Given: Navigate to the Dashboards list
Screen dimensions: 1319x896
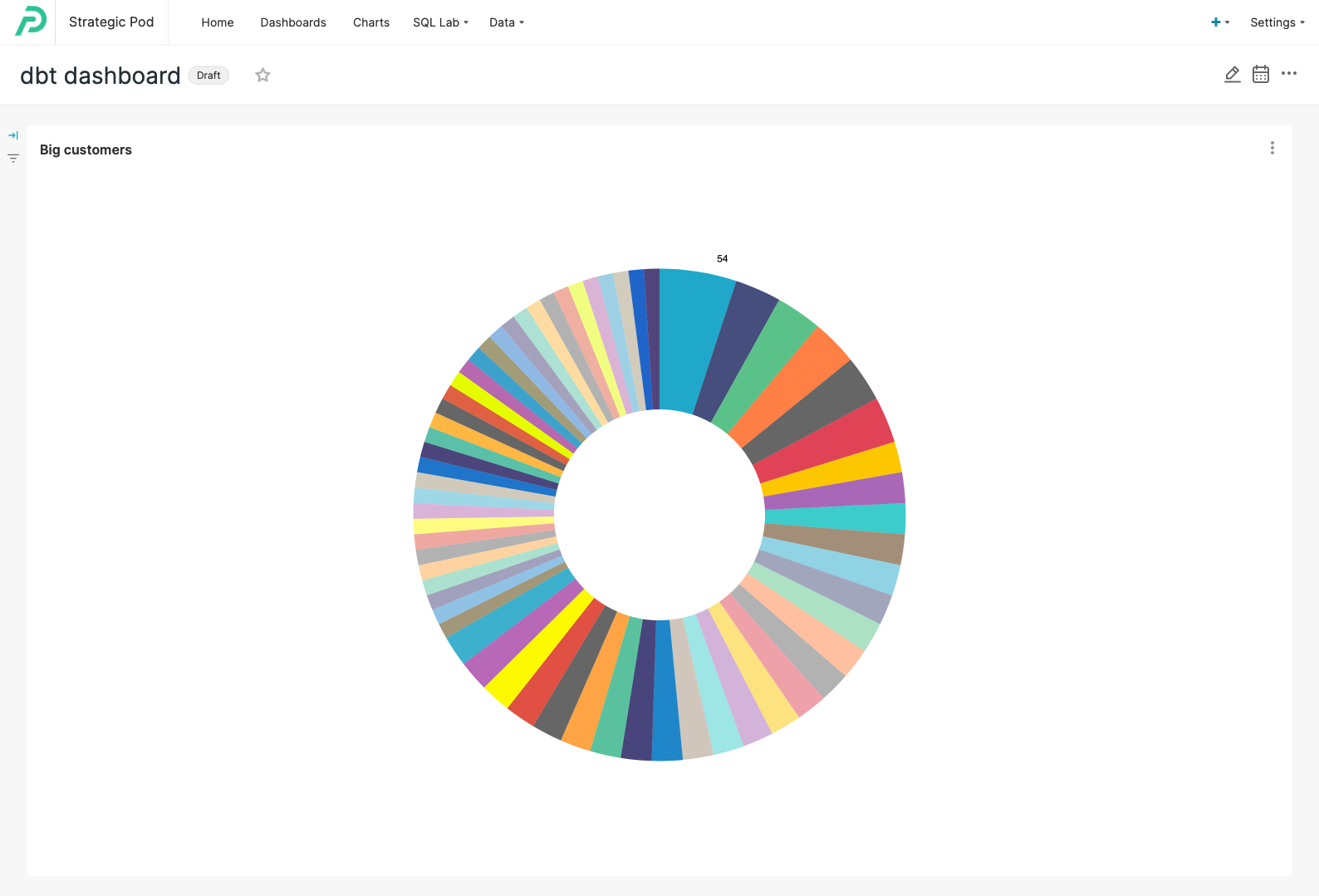Looking at the screenshot, I should (293, 22).
